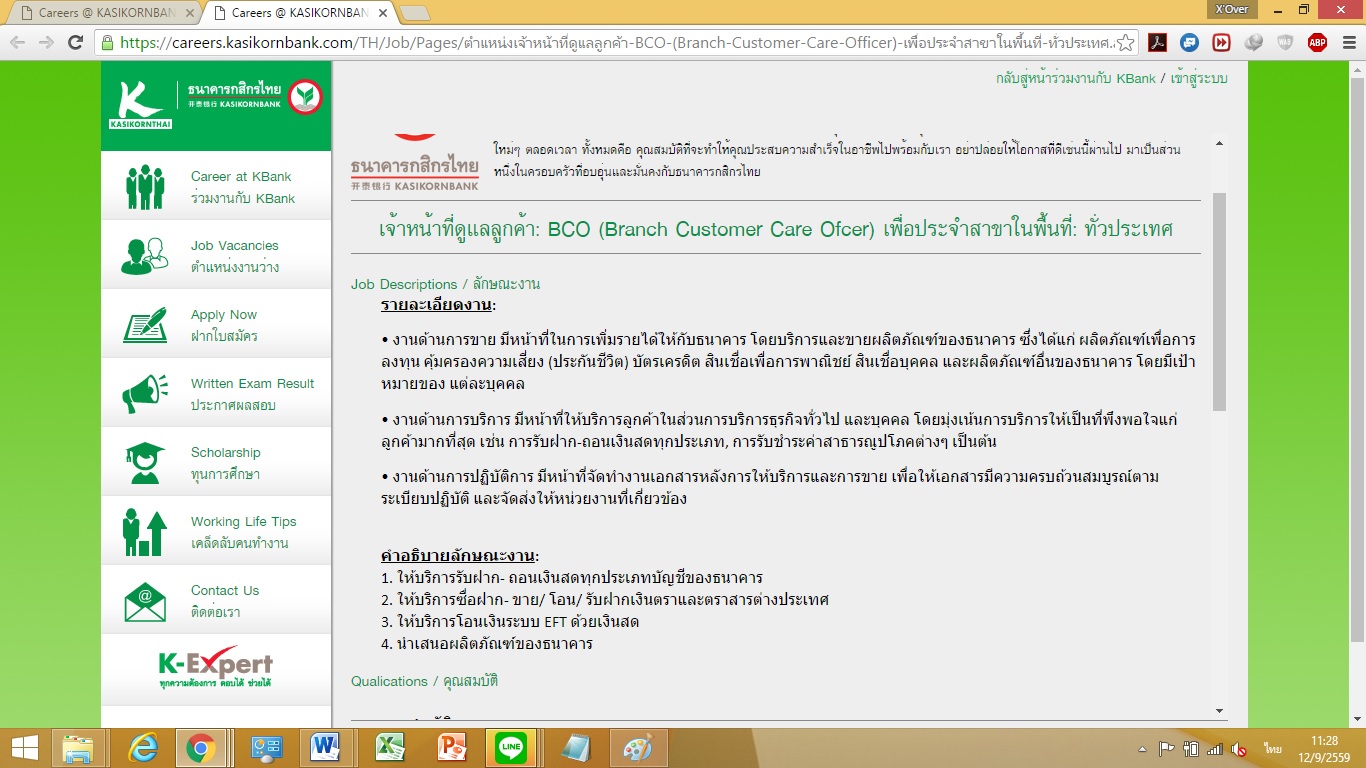This screenshot has width=1366, height=768.
Task: Close the active Careers browser tab
Action: coord(381,13)
